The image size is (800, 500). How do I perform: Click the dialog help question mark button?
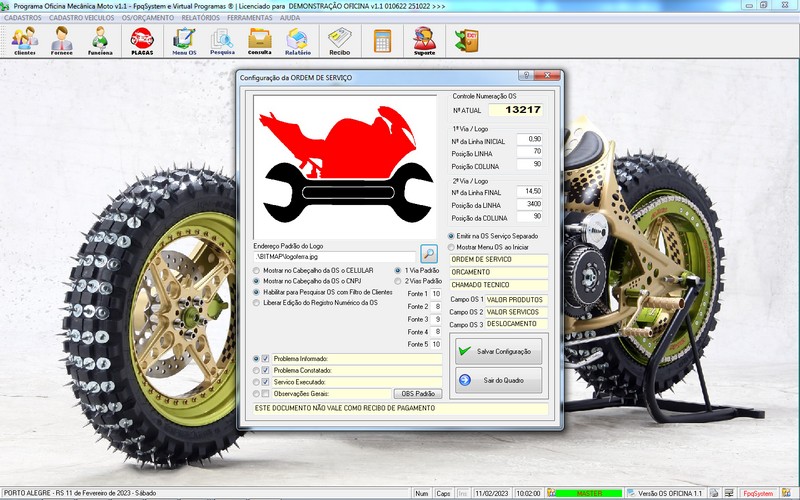click(x=526, y=76)
